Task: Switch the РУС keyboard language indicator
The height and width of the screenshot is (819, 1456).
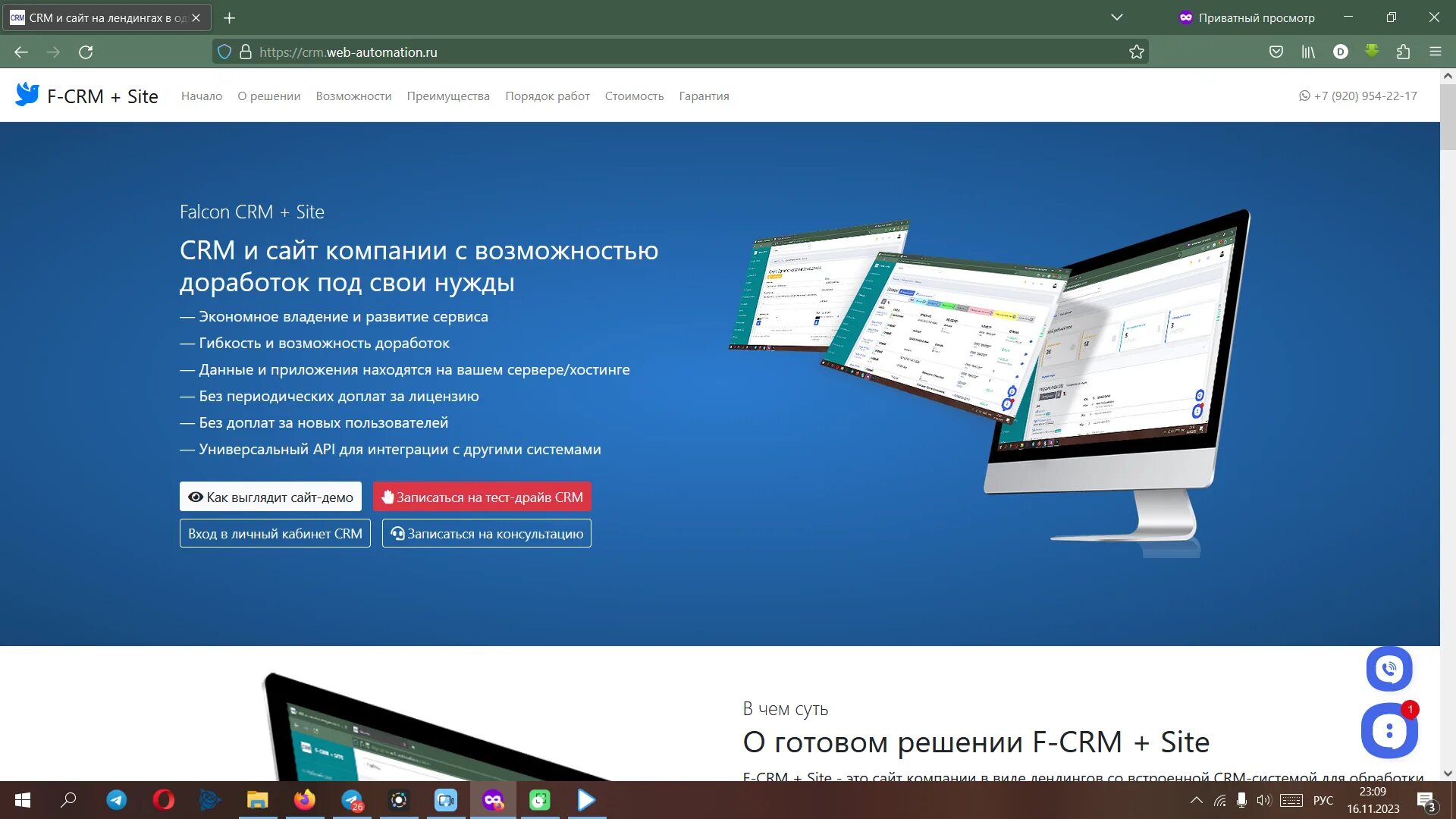Action: point(1323,800)
